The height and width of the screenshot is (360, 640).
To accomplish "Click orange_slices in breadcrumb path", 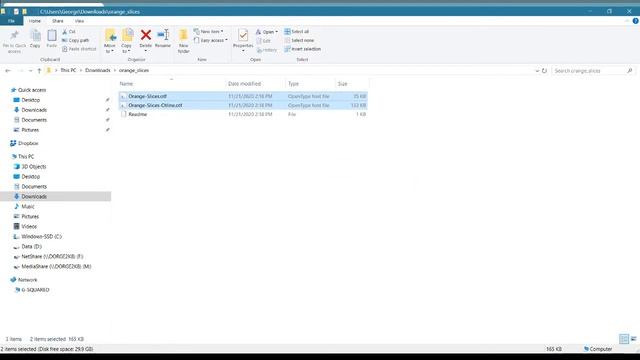I will (x=134, y=70).
